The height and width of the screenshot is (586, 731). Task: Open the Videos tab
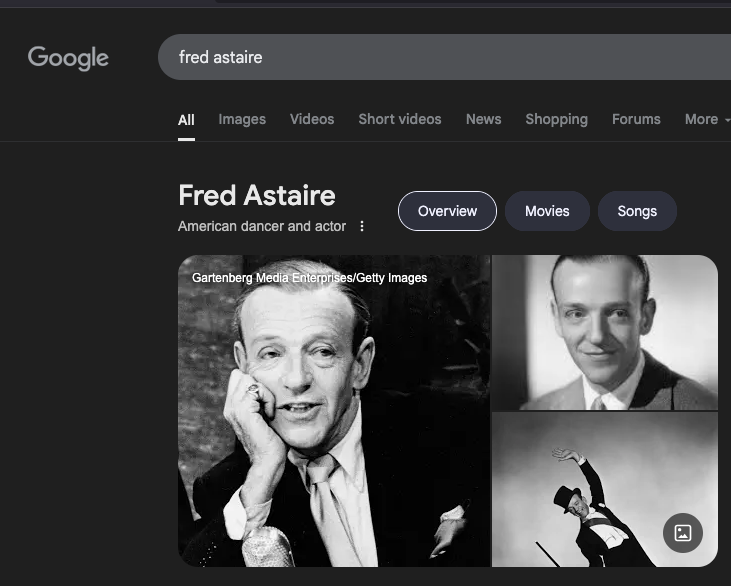(312, 119)
